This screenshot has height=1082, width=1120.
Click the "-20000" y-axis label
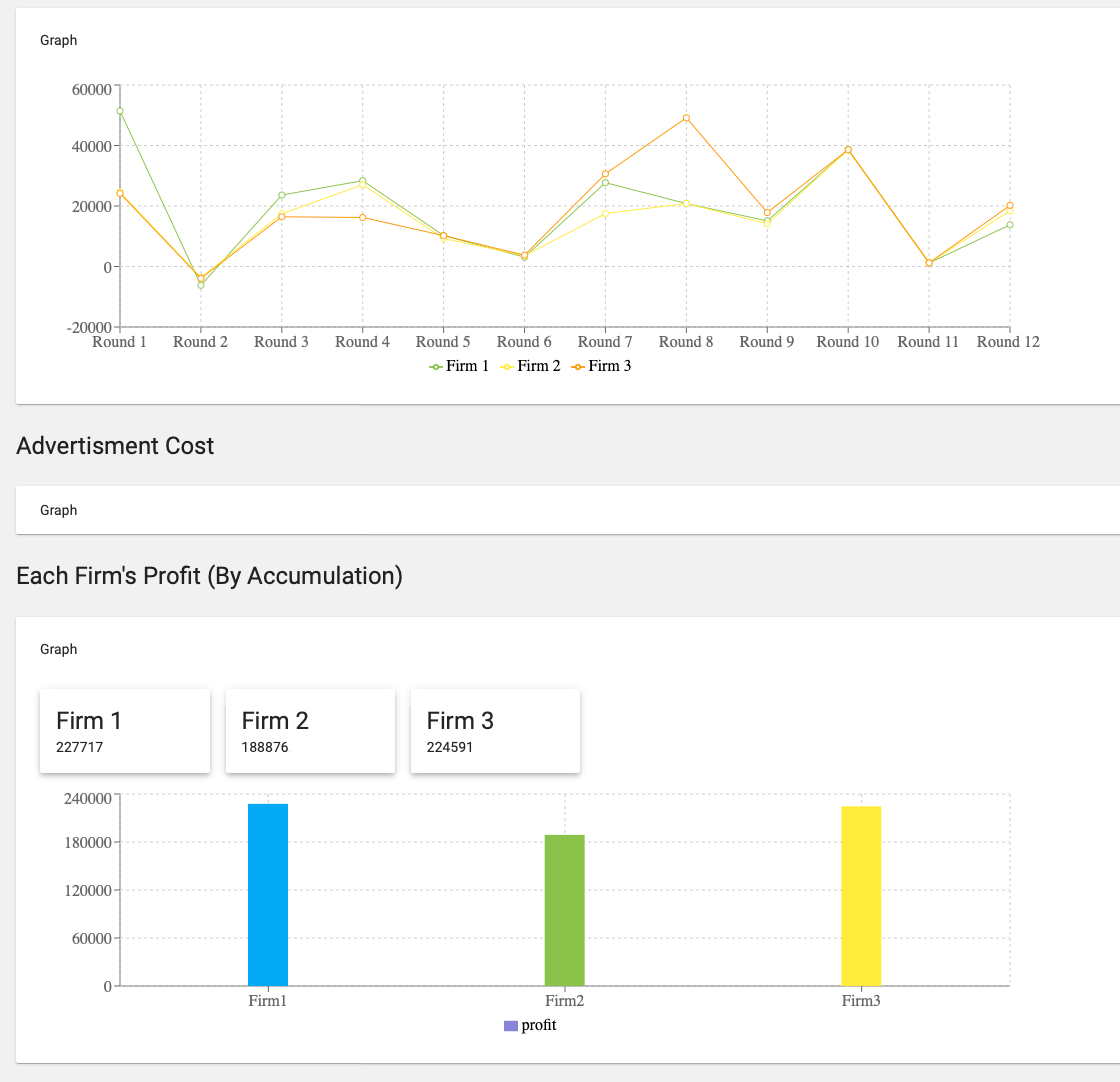pos(89,328)
